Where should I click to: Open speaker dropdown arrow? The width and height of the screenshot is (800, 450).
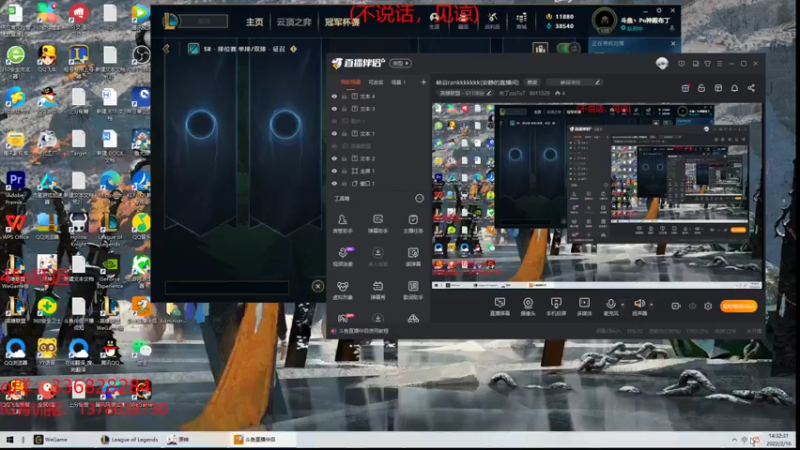[x=651, y=305]
